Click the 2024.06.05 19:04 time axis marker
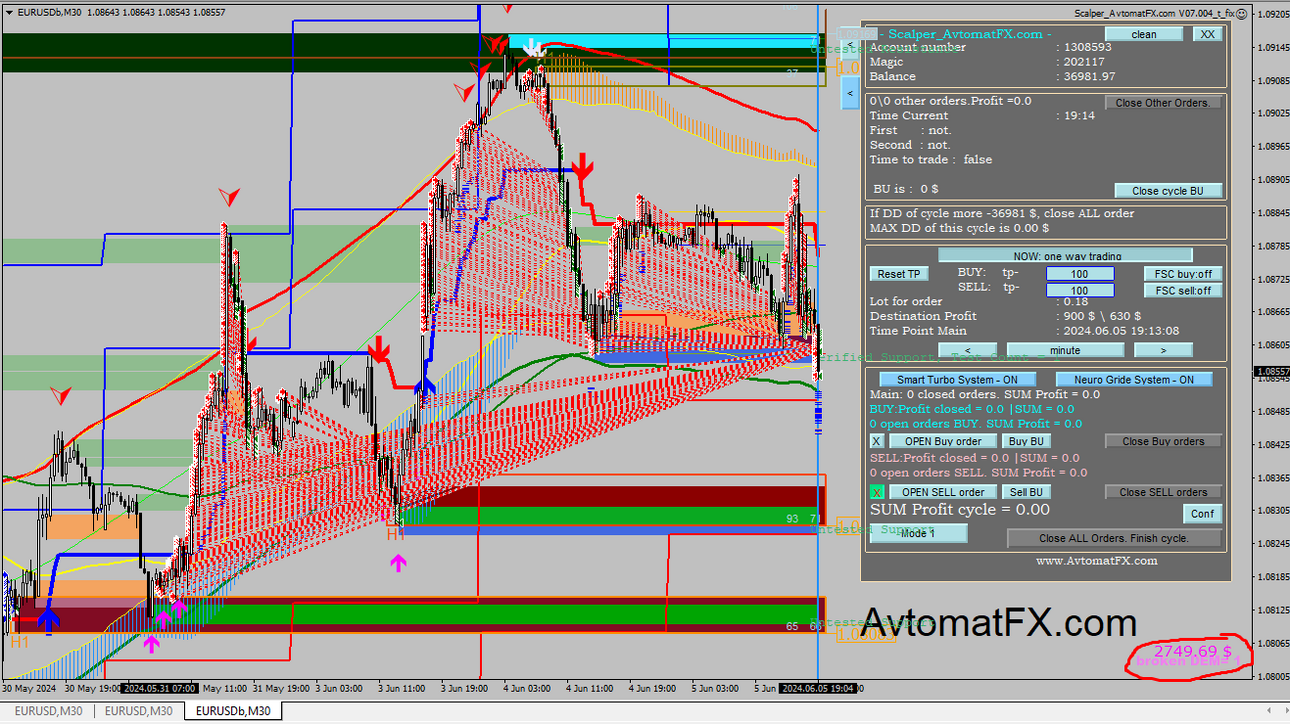 point(819,688)
